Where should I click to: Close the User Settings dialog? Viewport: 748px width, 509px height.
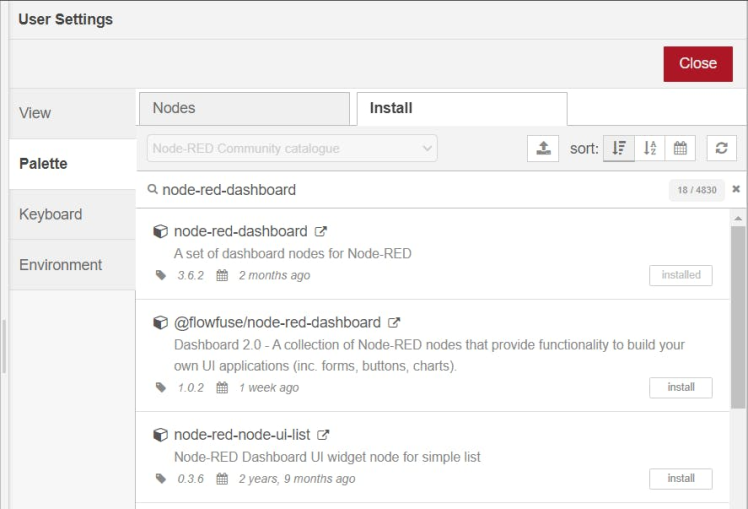[697, 63]
